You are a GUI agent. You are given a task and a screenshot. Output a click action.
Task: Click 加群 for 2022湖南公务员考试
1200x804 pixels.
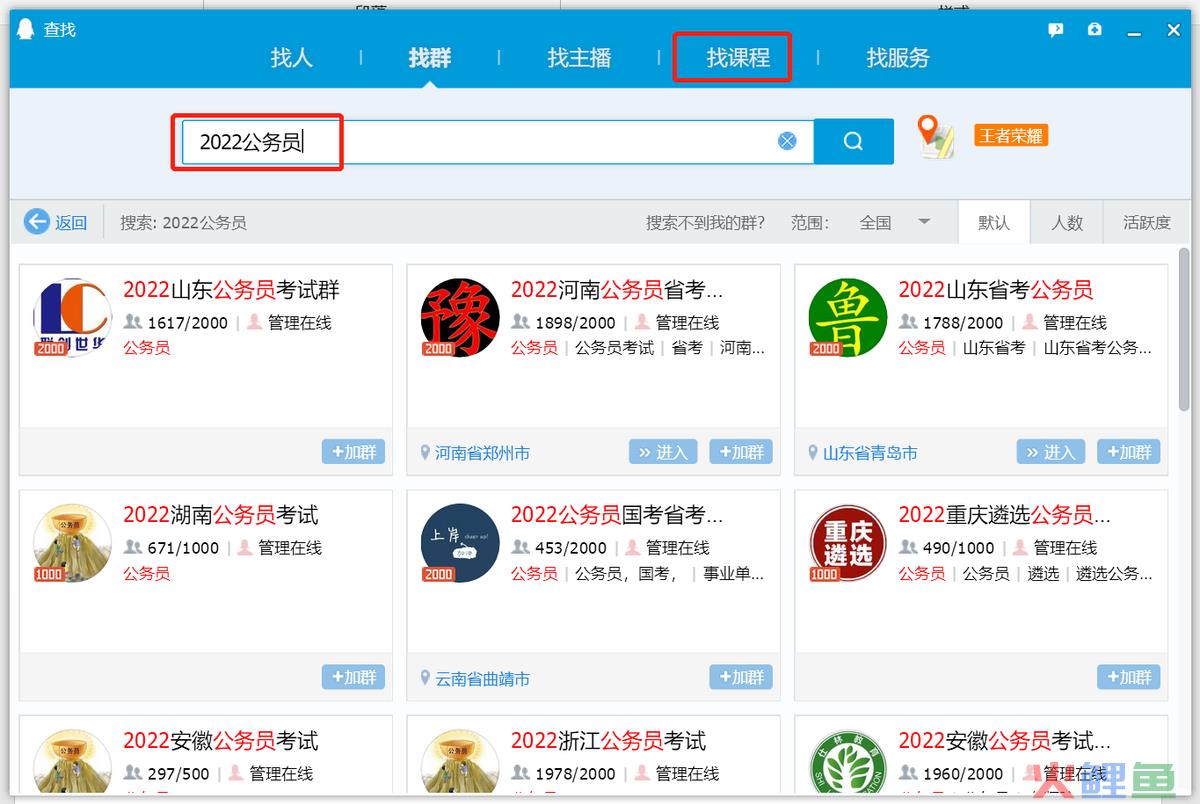pyautogui.click(x=353, y=677)
